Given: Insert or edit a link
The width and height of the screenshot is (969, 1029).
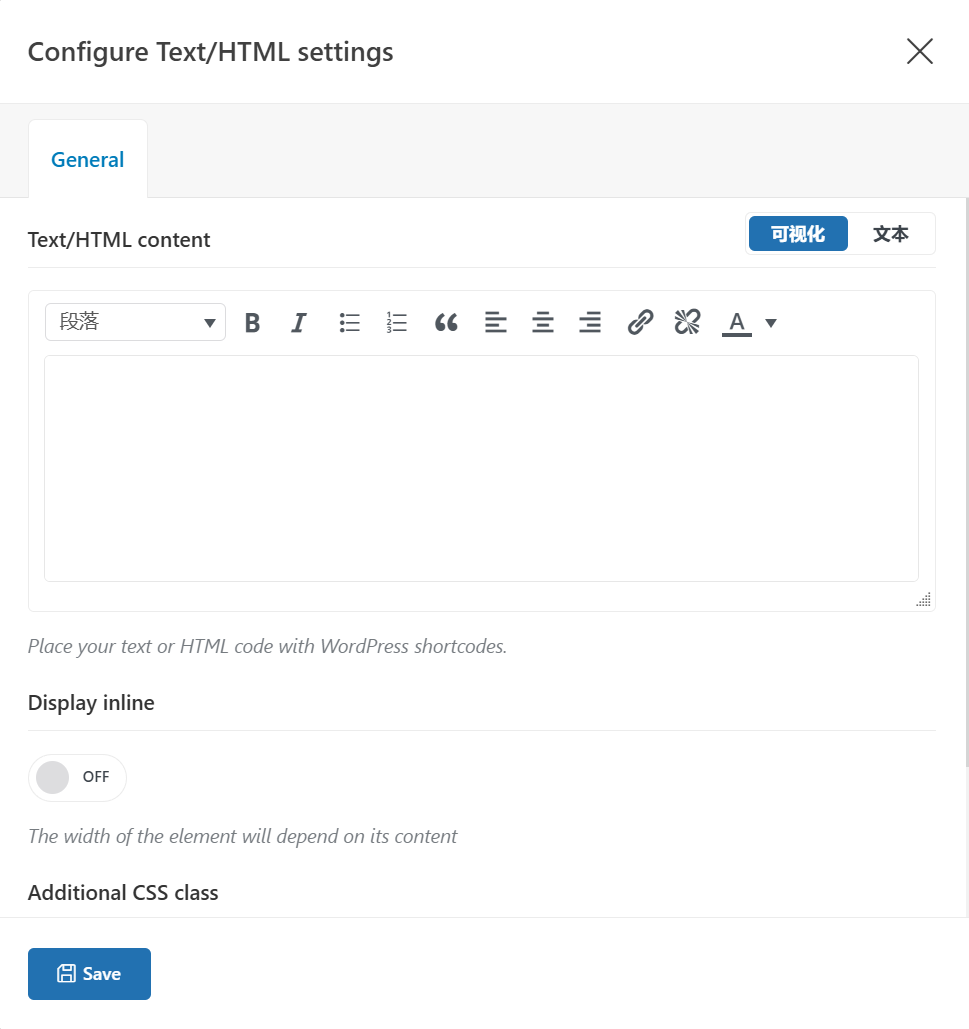Looking at the screenshot, I should point(640,322).
